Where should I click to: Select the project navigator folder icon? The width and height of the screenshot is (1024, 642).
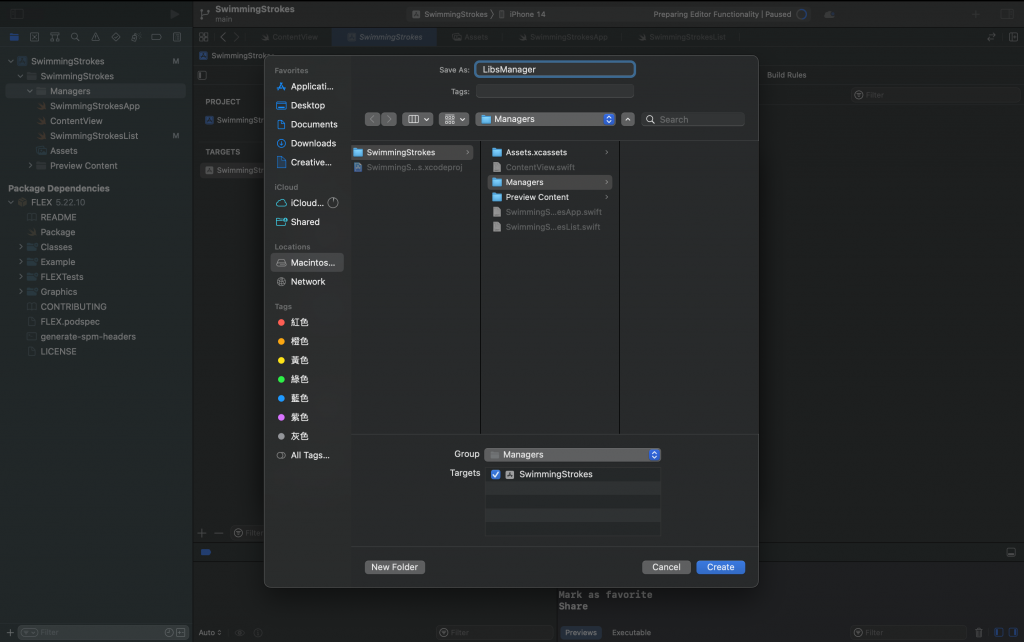[14, 37]
